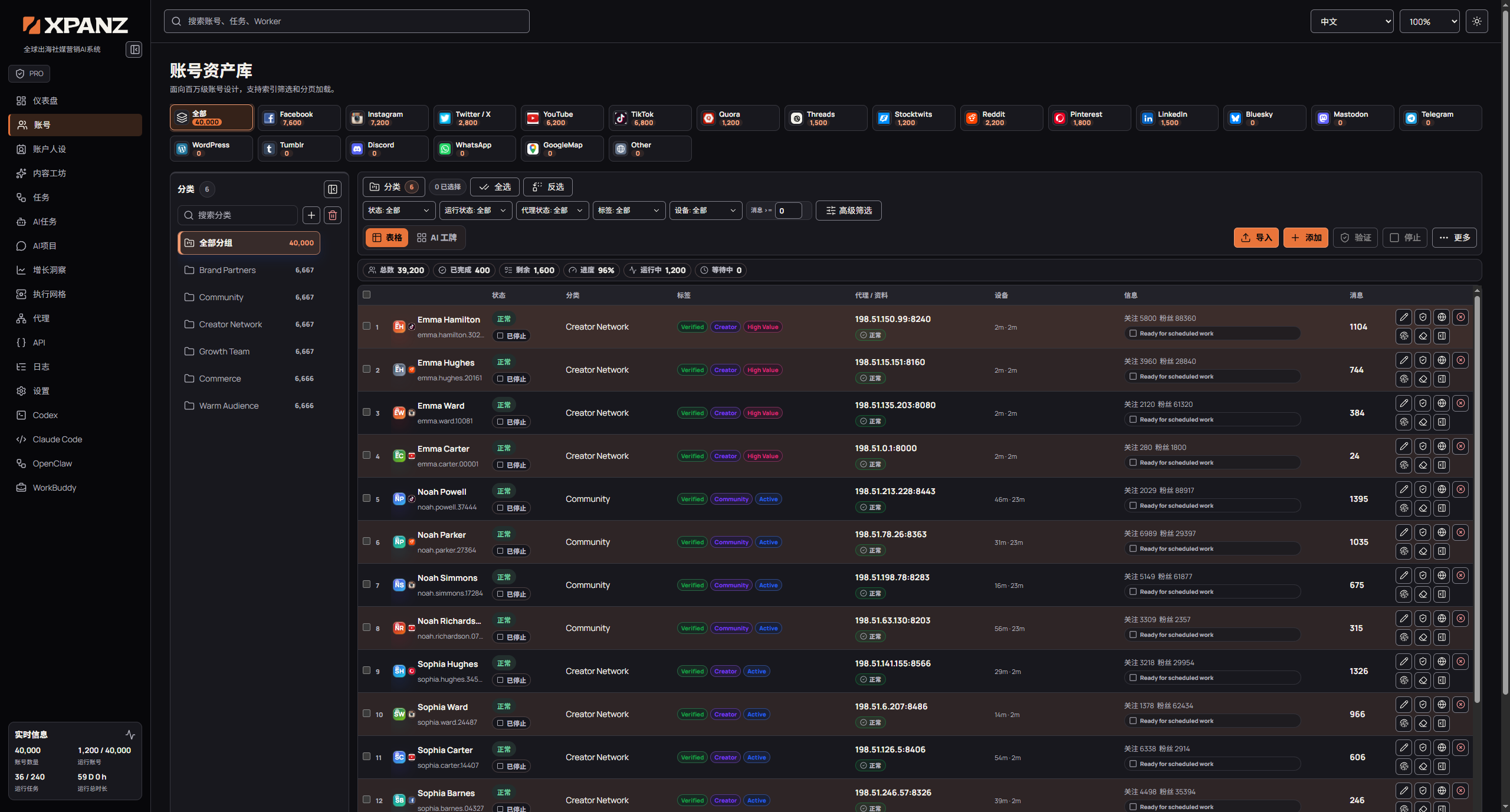The width and height of the screenshot is (1510, 812).
Task: Open the 增长洞察 sidebar menu
Action: 75,270
